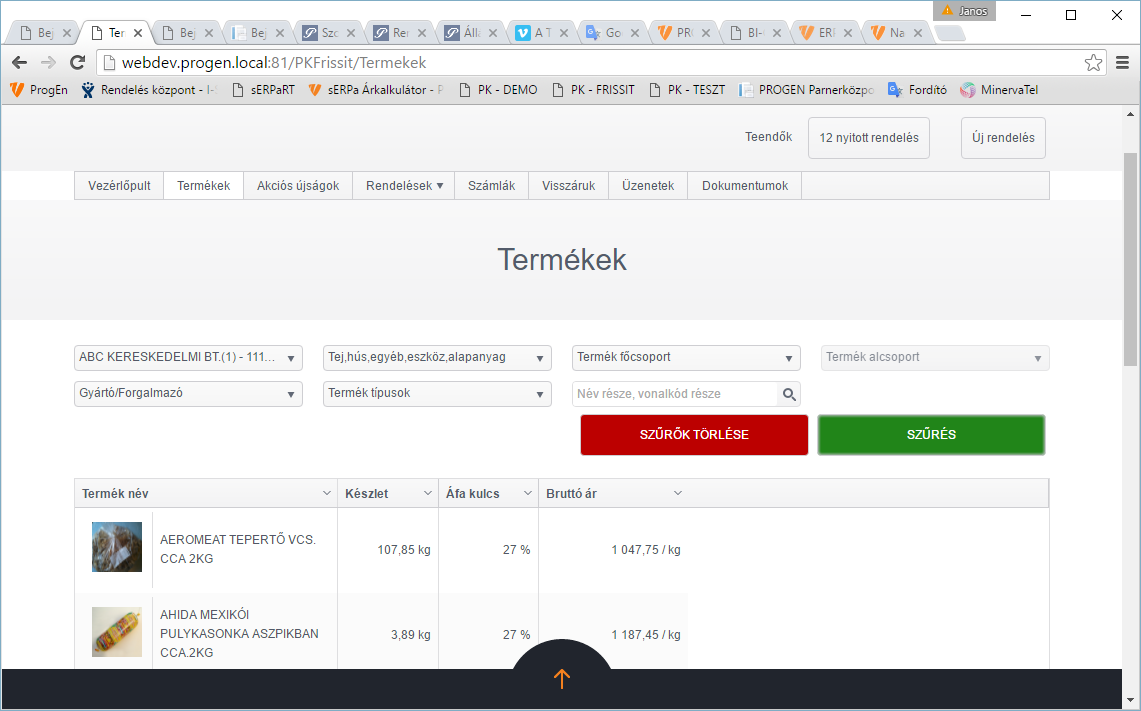
Task: Click the browser forward arrow
Action: point(48,63)
